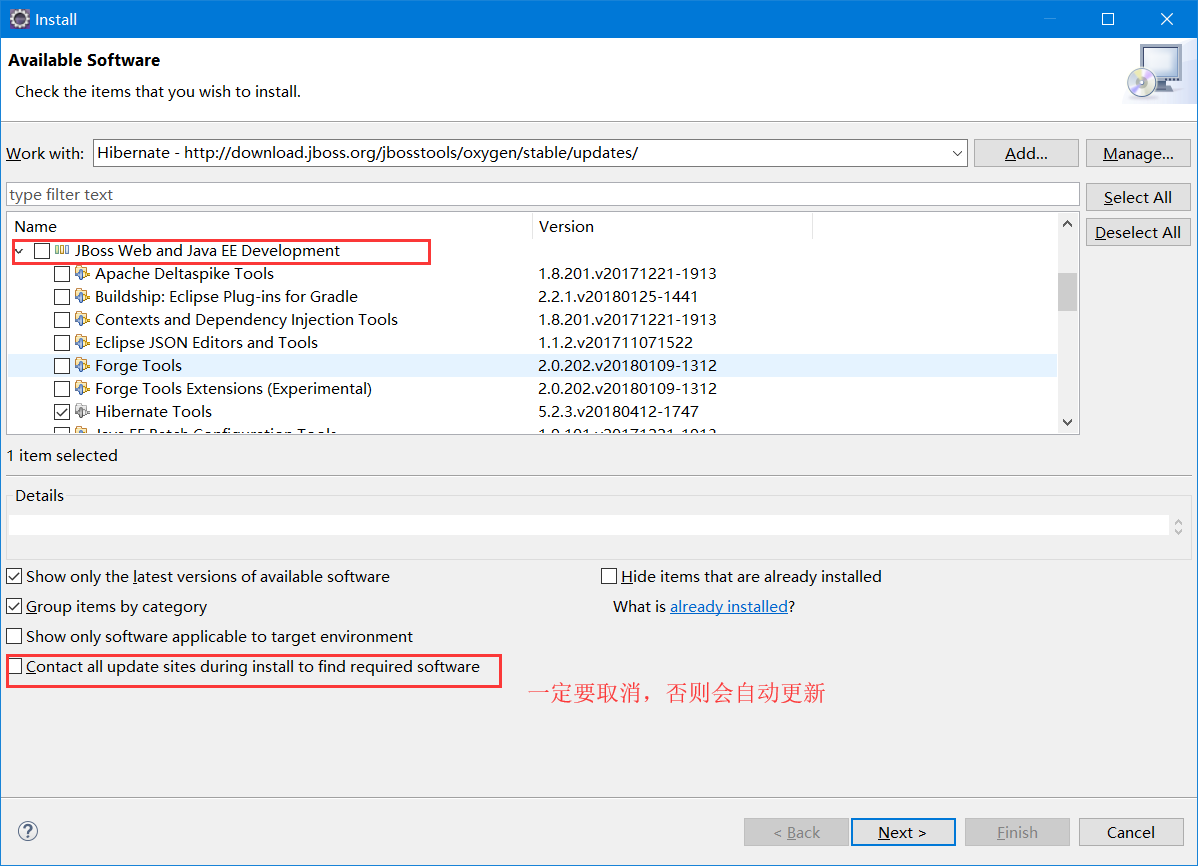
Task: Click the Hibernate Tools feature icon
Action: coord(83,410)
